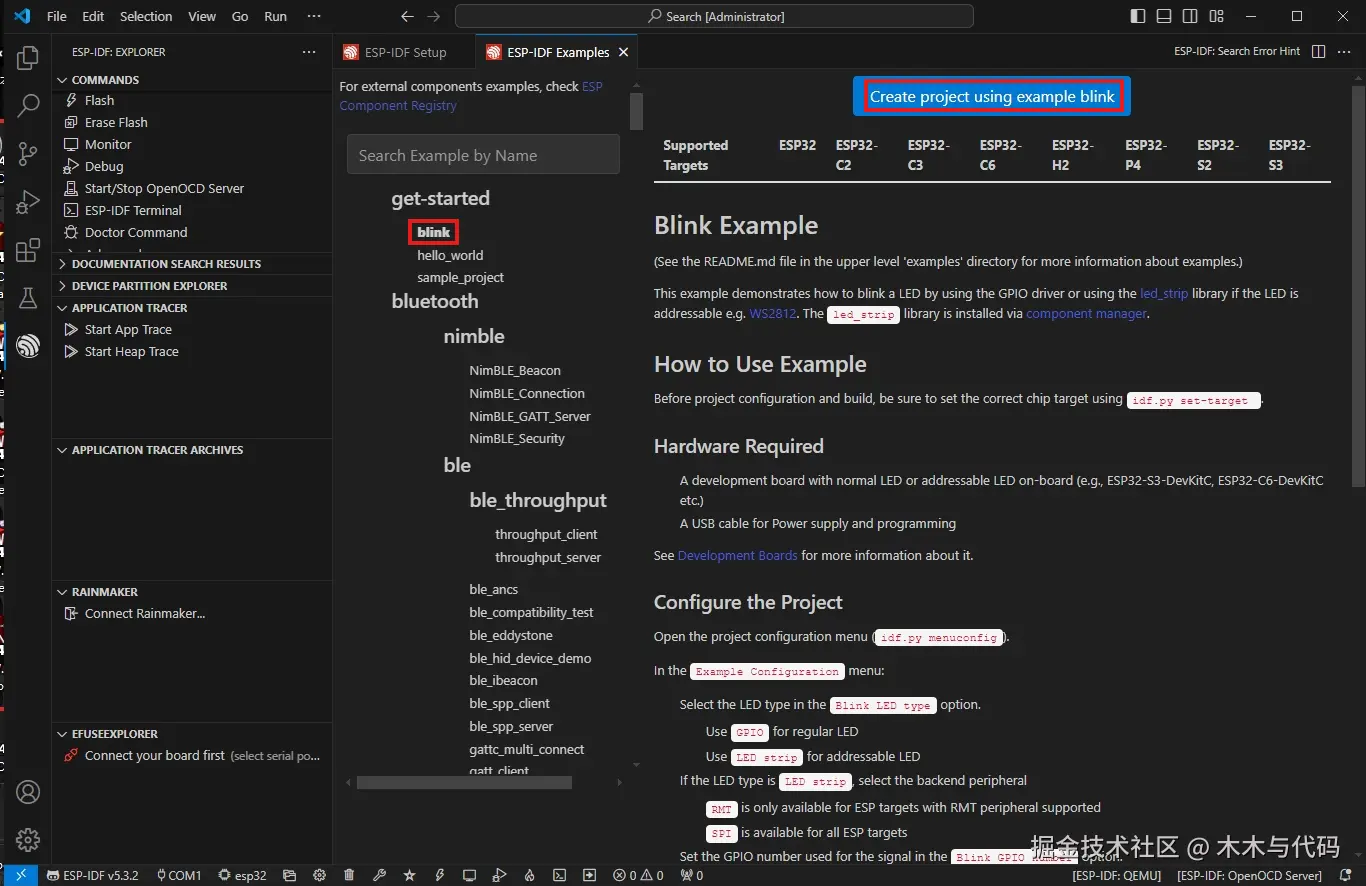
Task: Open the Run and Debug view
Action: [28, 201]
